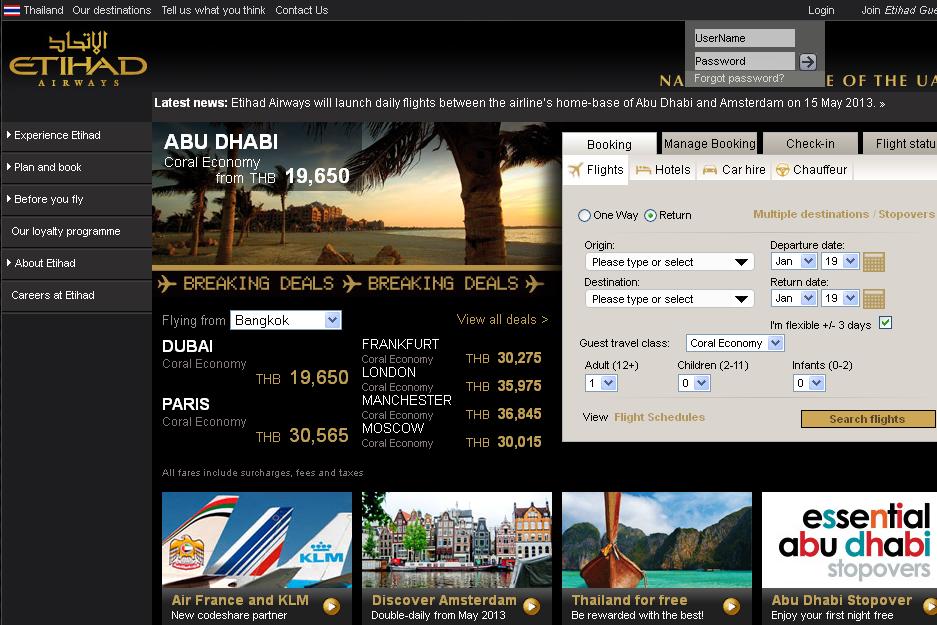Open Our destinations in top bar

(112, 10)
